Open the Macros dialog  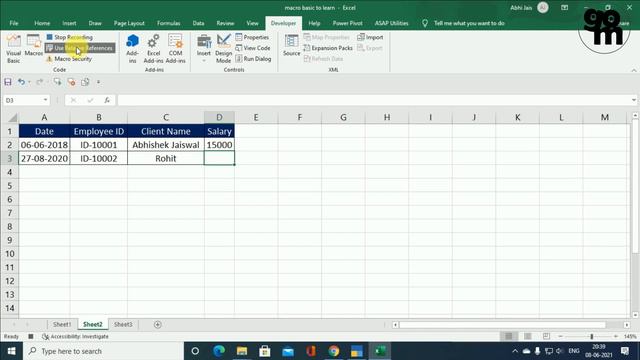tap(33, 46)
